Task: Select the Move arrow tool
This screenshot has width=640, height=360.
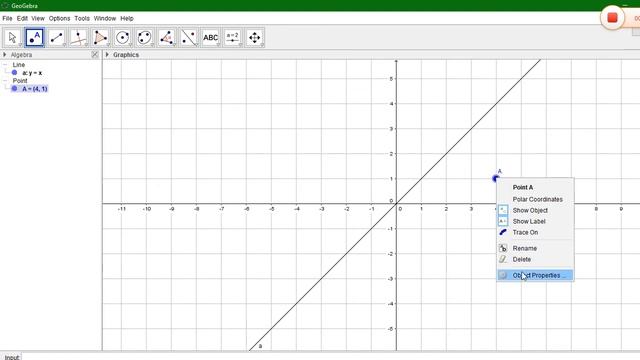Action: pos(13,38)
